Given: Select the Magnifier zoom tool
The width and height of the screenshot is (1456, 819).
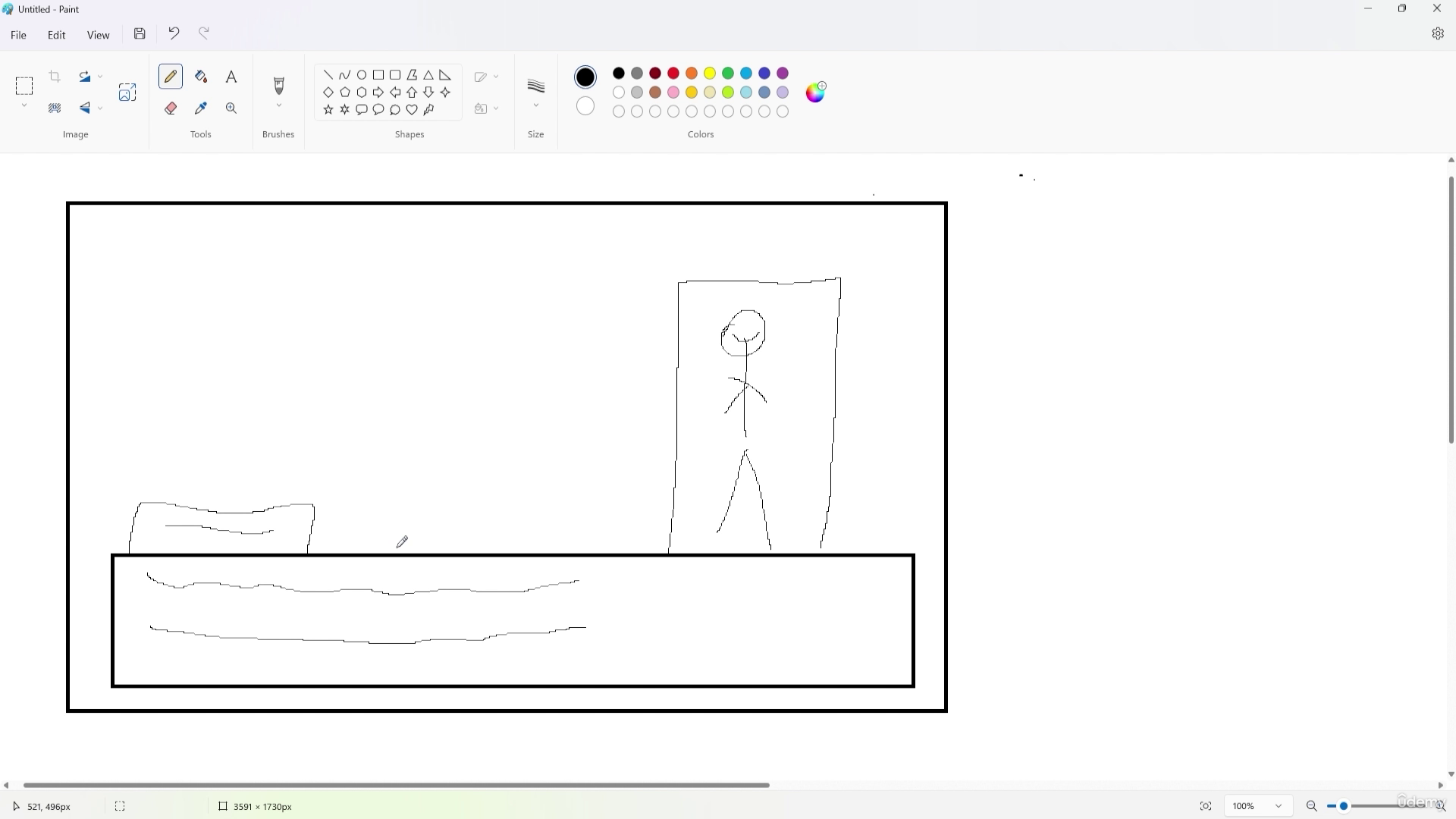Looking at the screenshot, I should click(231, 108).
